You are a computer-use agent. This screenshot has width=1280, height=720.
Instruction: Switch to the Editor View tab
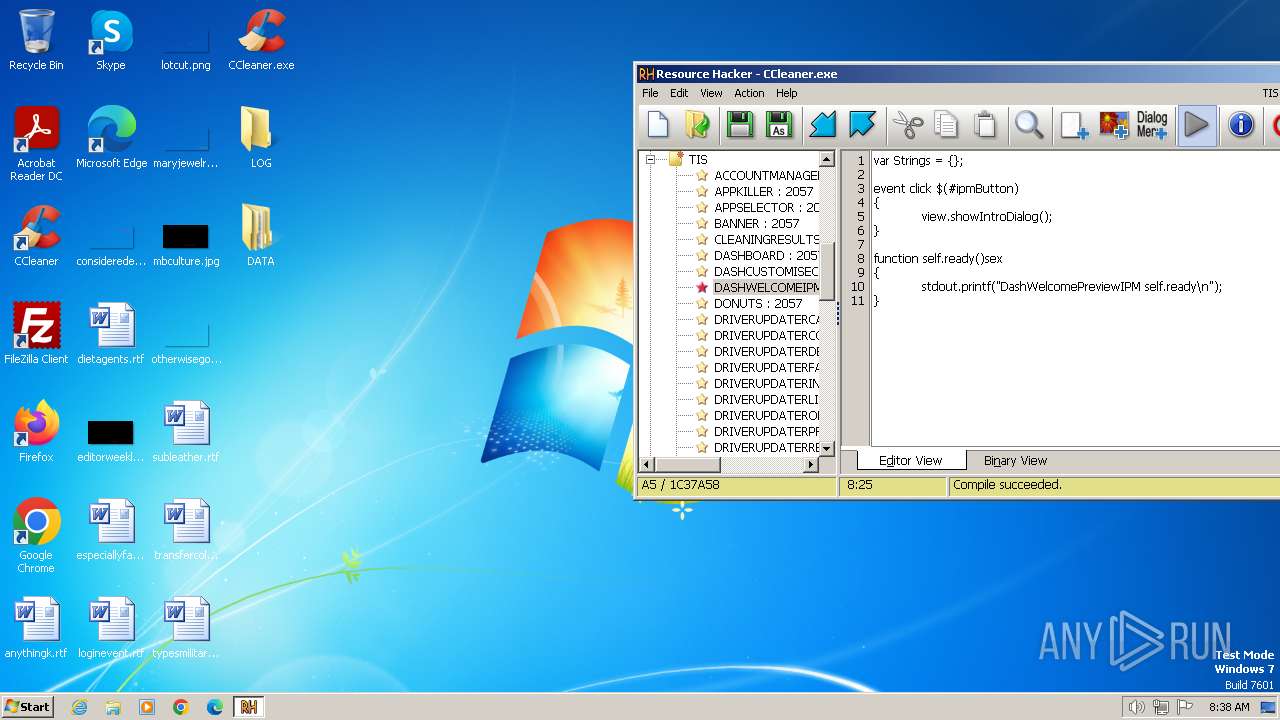point(910,461)
